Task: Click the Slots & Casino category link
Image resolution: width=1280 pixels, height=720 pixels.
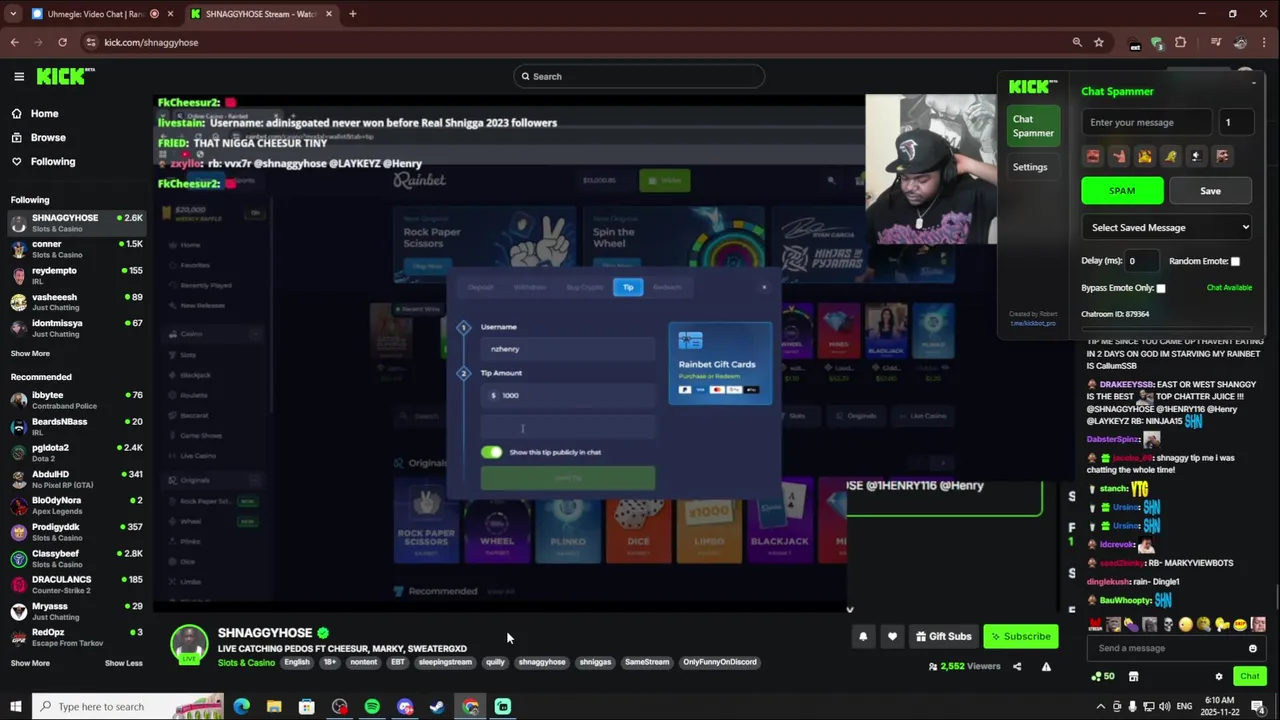Action: [x=246, y=662]
